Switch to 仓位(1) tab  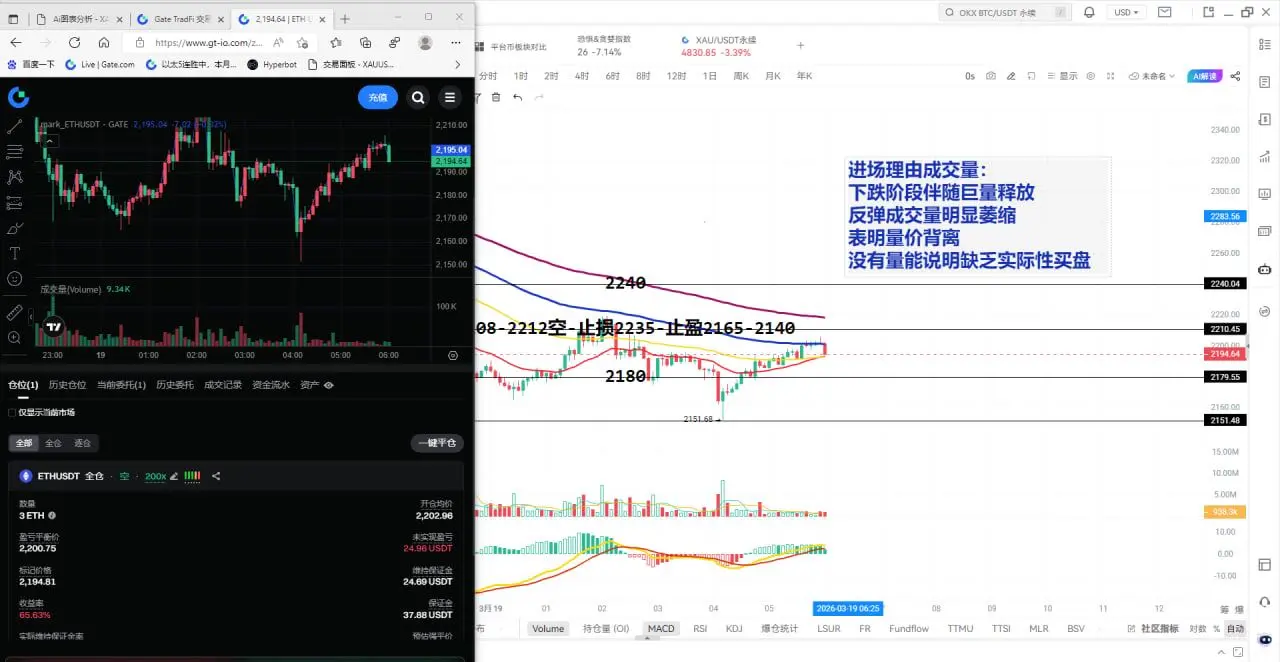[24, 385]
